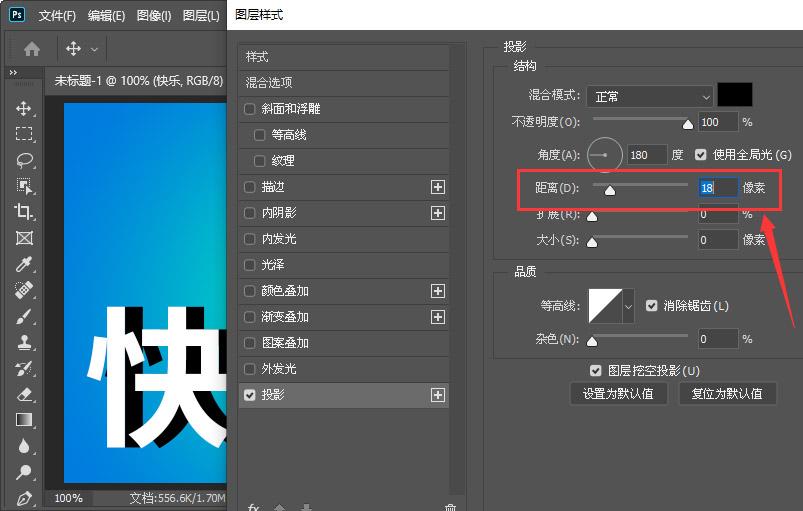Select the Frame tool

[24, 238]
